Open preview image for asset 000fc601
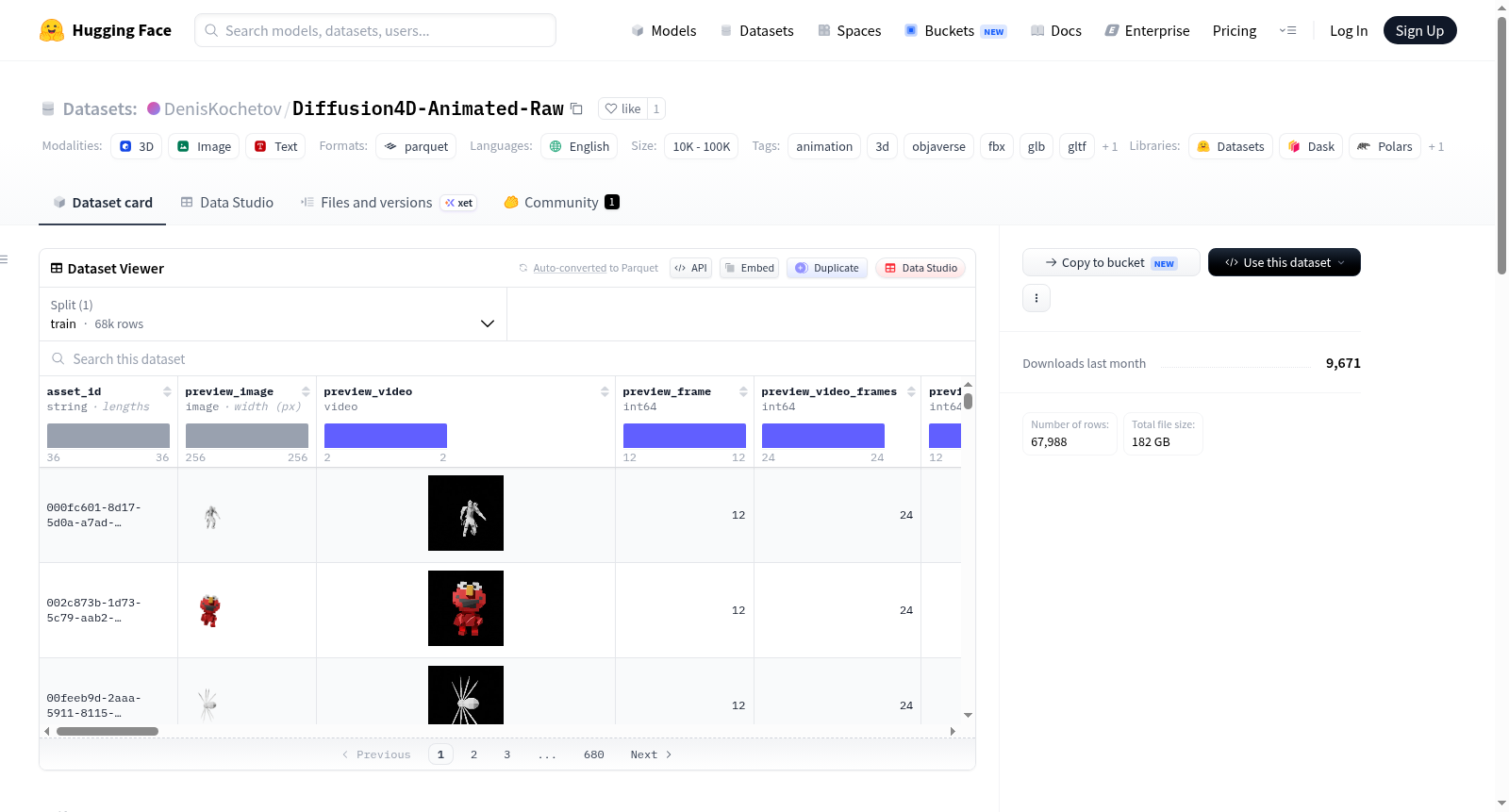This screenshot has width=1509, height=812. point(211,516)
